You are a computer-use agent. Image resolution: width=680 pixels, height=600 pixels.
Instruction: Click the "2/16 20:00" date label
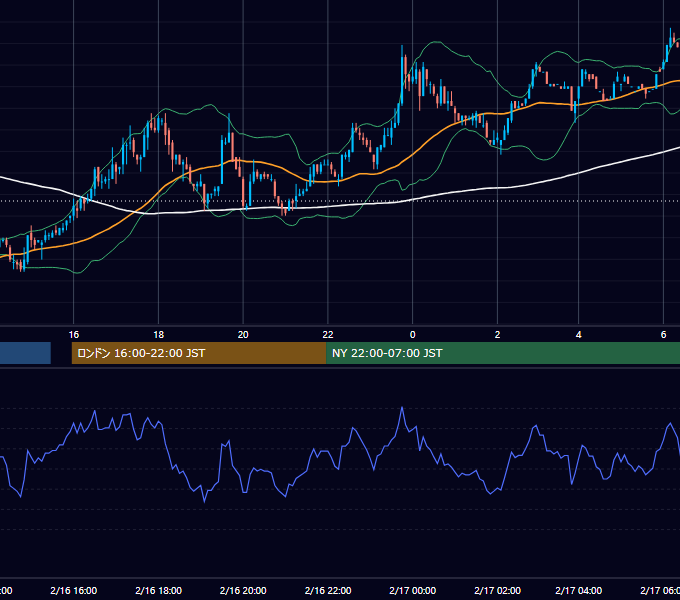coord(243,590)
